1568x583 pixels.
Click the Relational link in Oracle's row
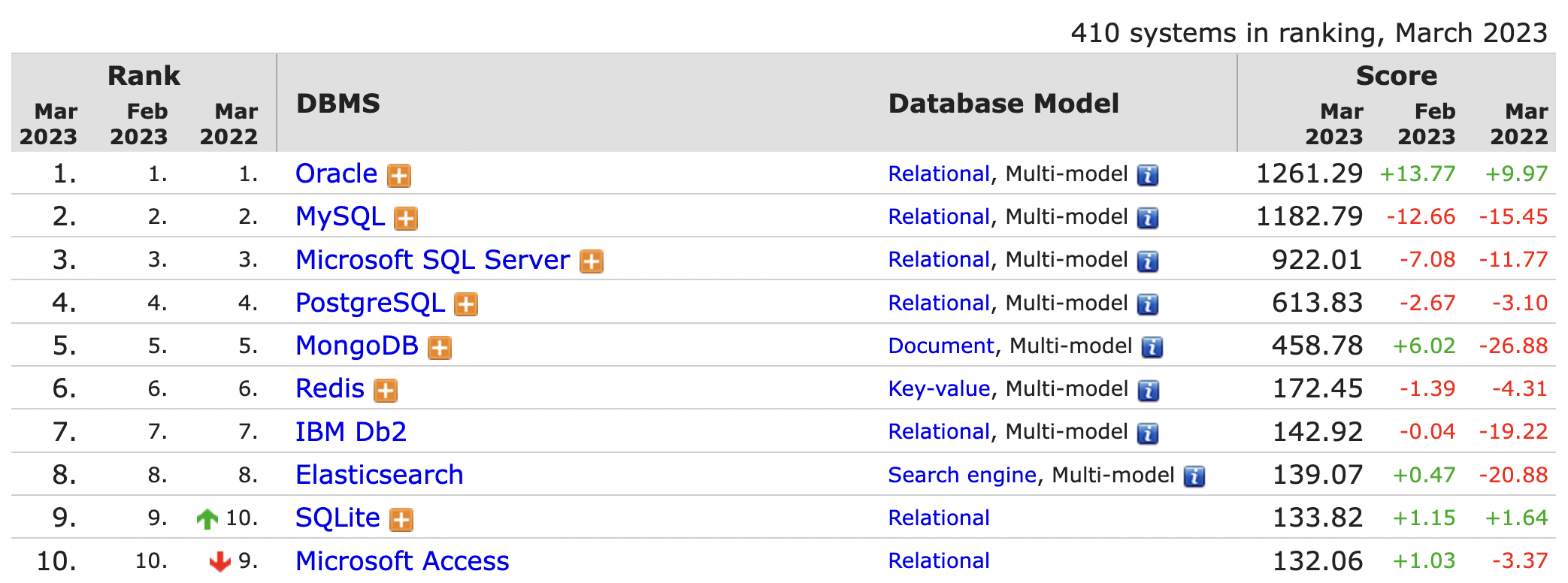tap(939, 174)
